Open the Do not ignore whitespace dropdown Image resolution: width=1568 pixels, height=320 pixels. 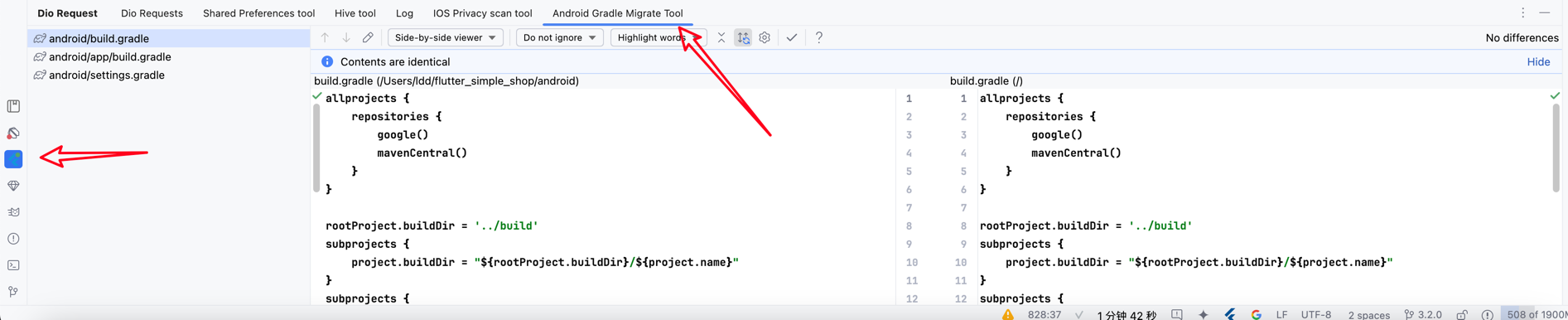(x=560, y=37)
